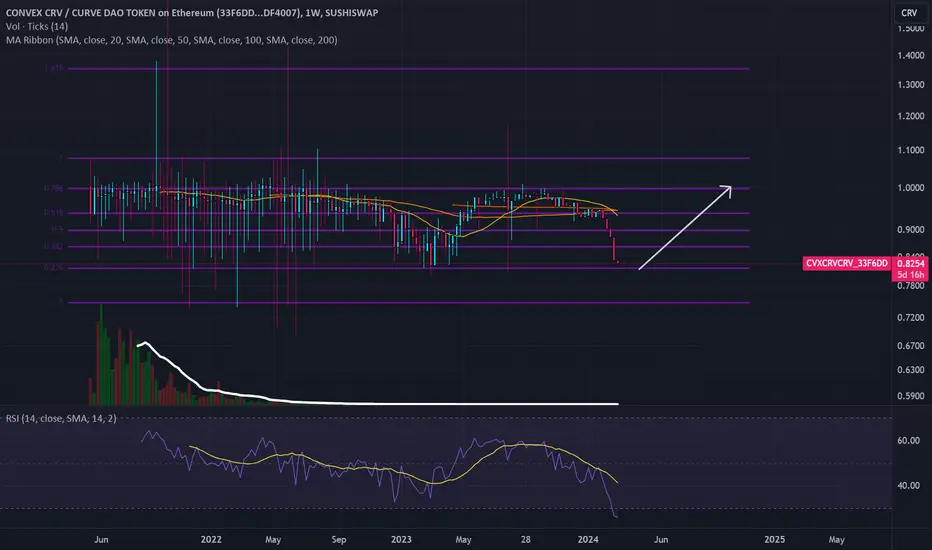The image size is (932, 550).
Task: Click the 0.5900 price axis label
Action: pos(911,395)
